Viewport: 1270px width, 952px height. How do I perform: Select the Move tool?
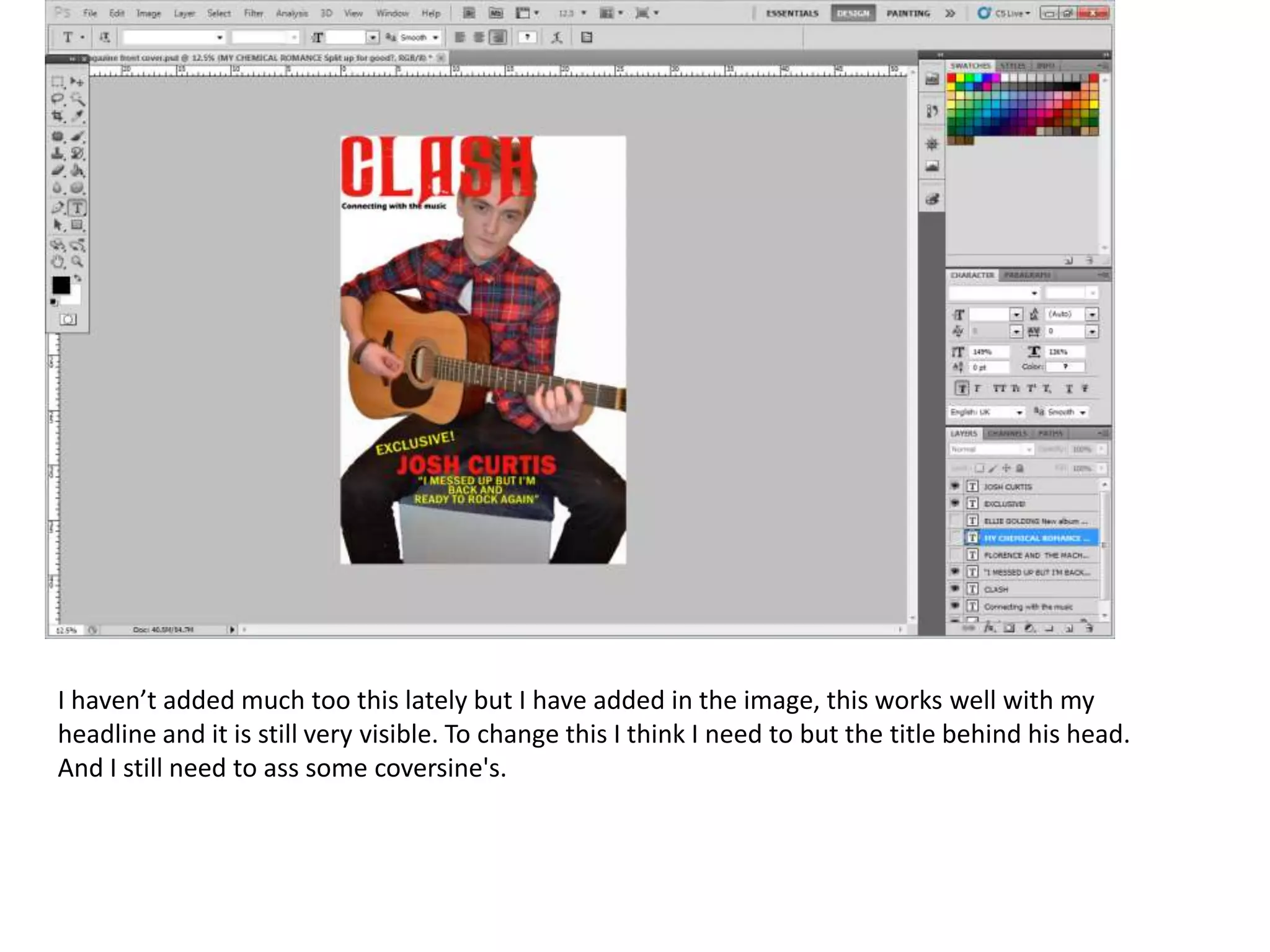click(x=77, y=82)
